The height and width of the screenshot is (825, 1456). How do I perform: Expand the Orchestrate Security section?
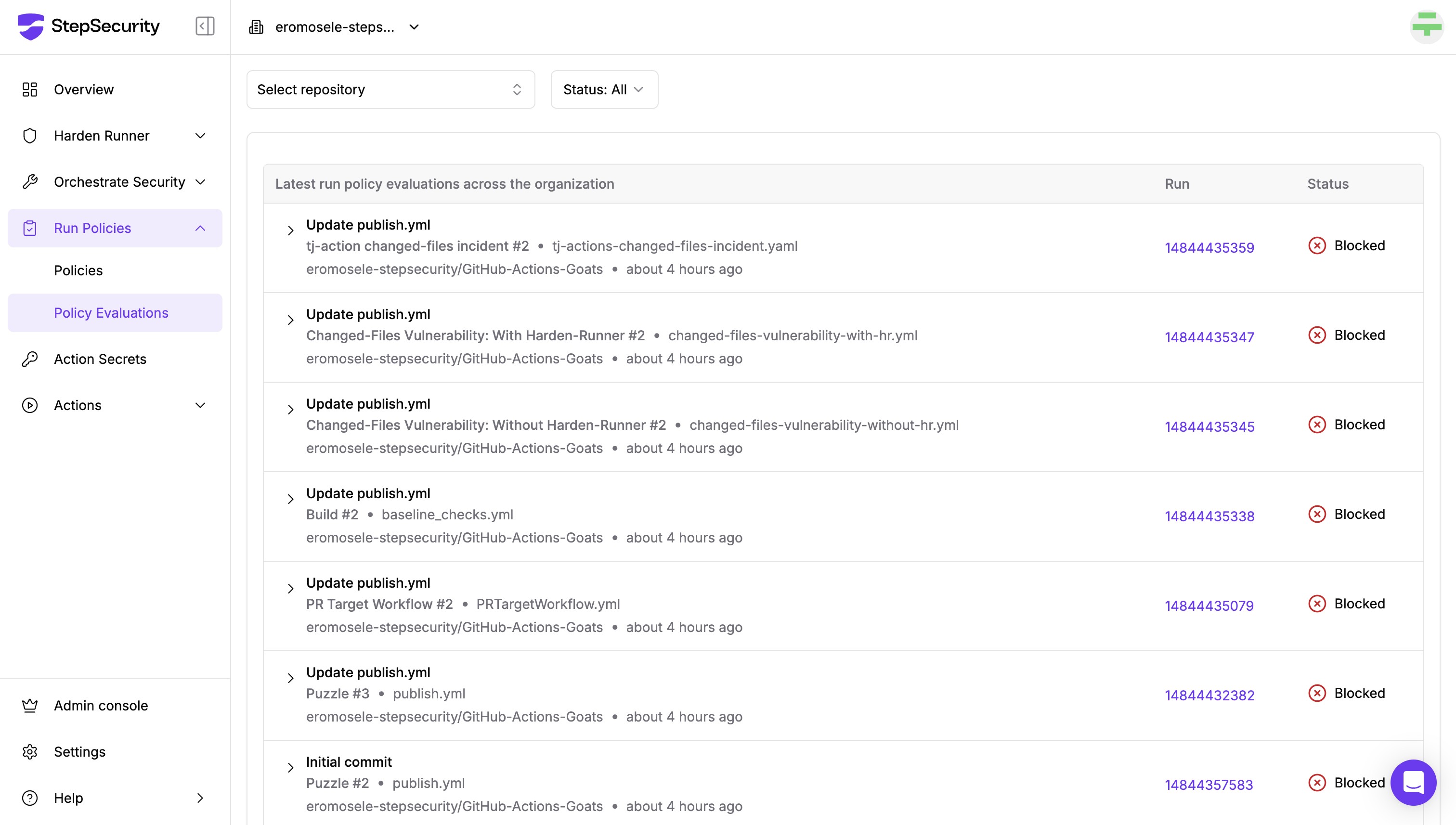[x=200, y=182]
